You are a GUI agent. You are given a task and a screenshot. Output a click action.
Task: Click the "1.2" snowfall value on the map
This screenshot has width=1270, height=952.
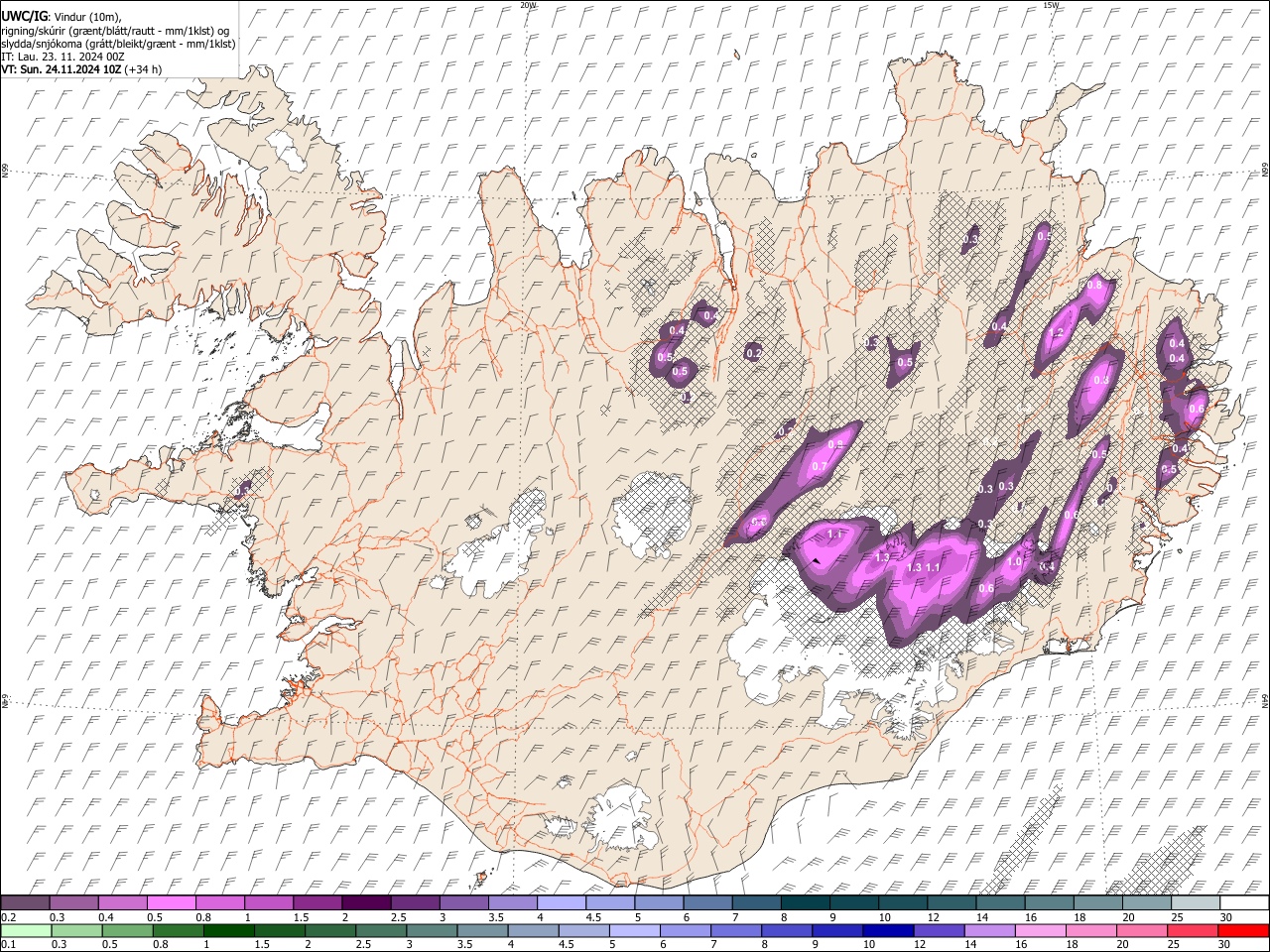click(1057, 332)
